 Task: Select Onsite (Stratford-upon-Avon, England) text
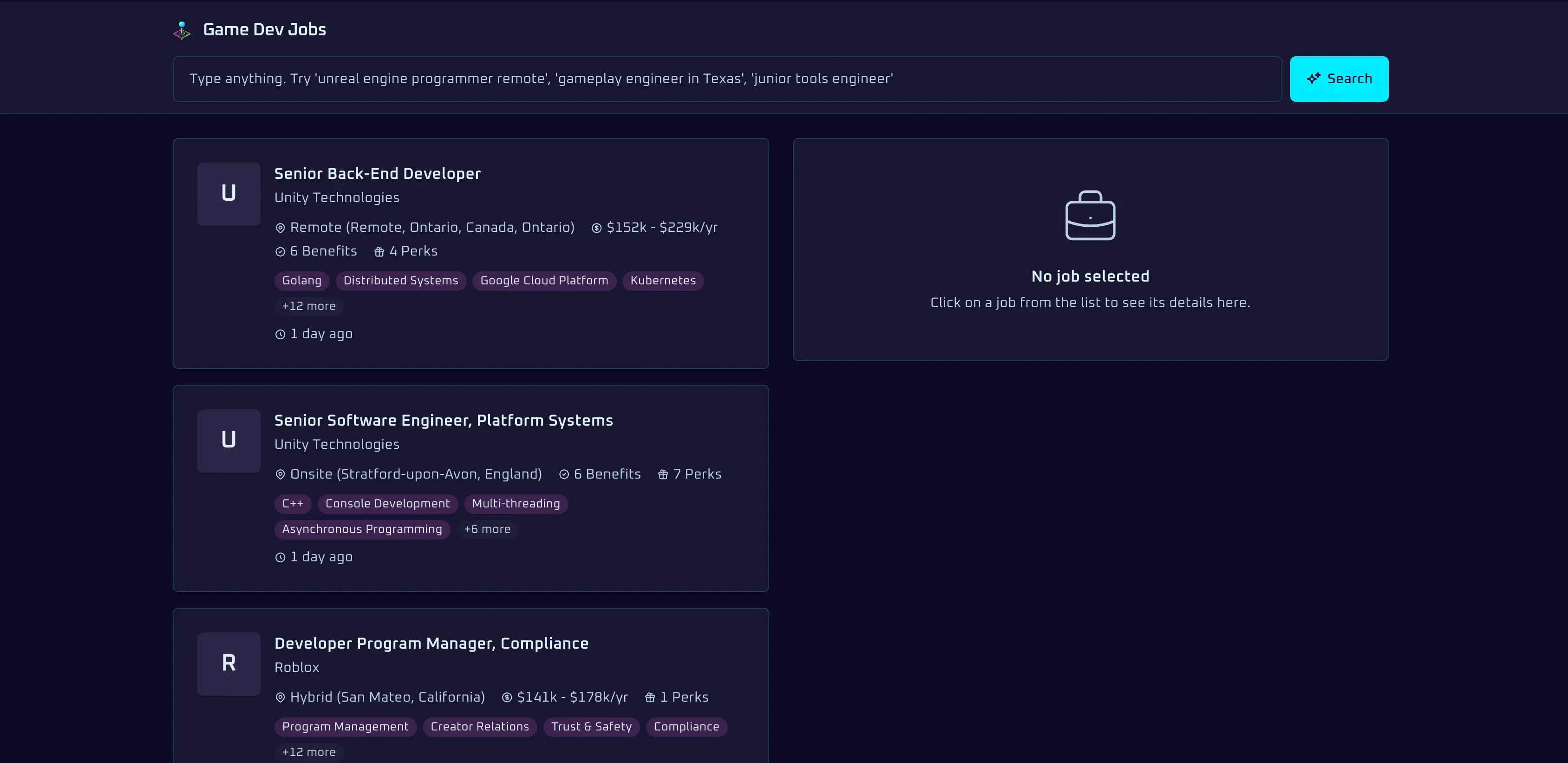tap(416, 474)
